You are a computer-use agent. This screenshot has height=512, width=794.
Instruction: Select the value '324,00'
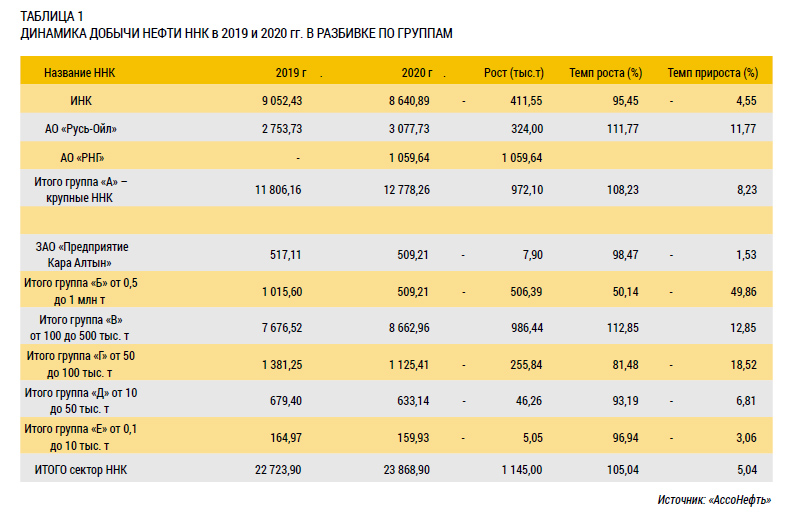(527, 129)
